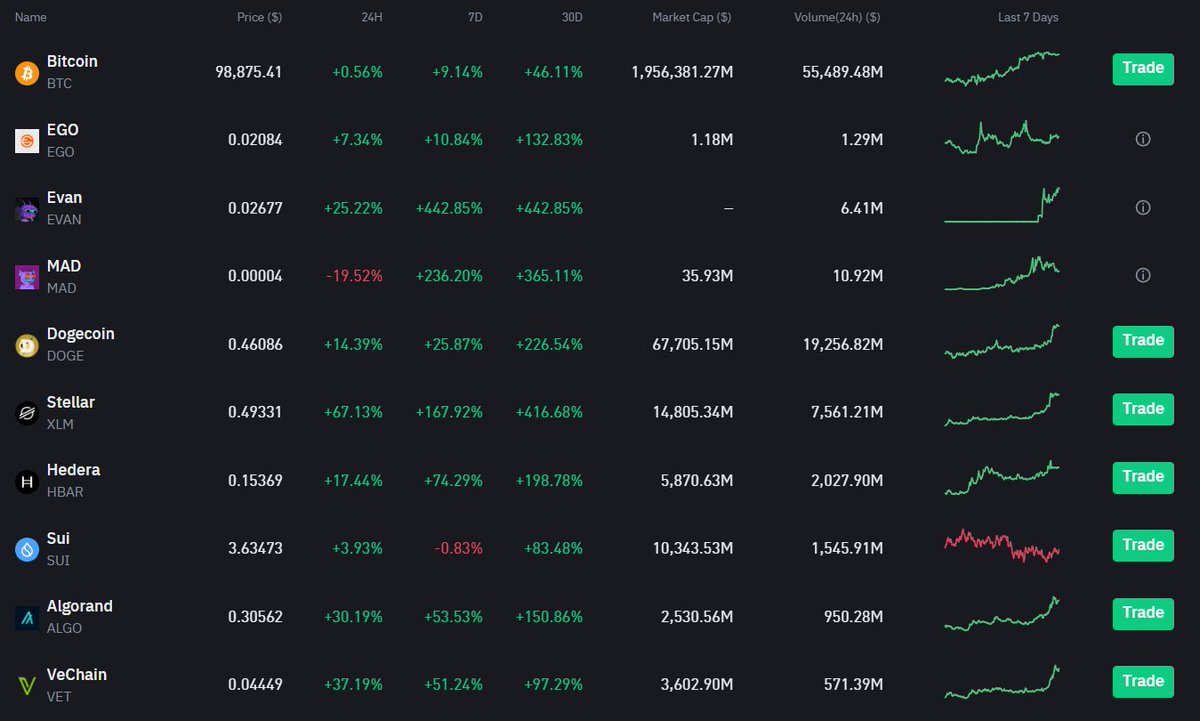Sort by the Name column header
1200x721 pixels.
point(31,18)
